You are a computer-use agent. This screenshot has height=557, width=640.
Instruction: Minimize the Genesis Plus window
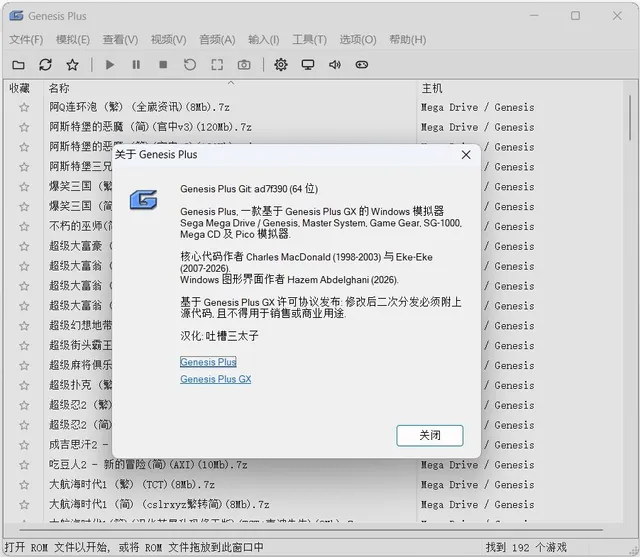pos(534,16)
